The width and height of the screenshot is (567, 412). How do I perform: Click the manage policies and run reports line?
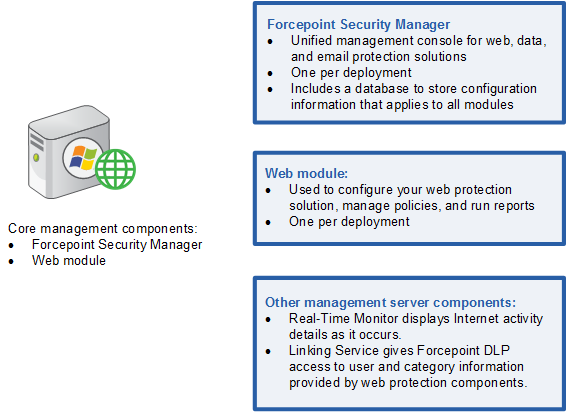pyautogui.click(x=412, y=205)
